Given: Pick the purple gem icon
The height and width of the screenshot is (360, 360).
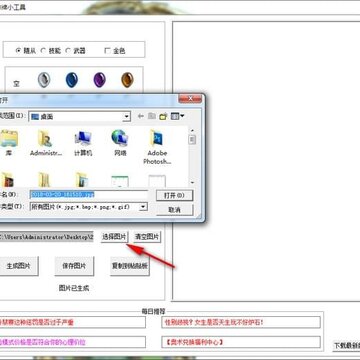Looking at the screenshot, I should point(99,80).
